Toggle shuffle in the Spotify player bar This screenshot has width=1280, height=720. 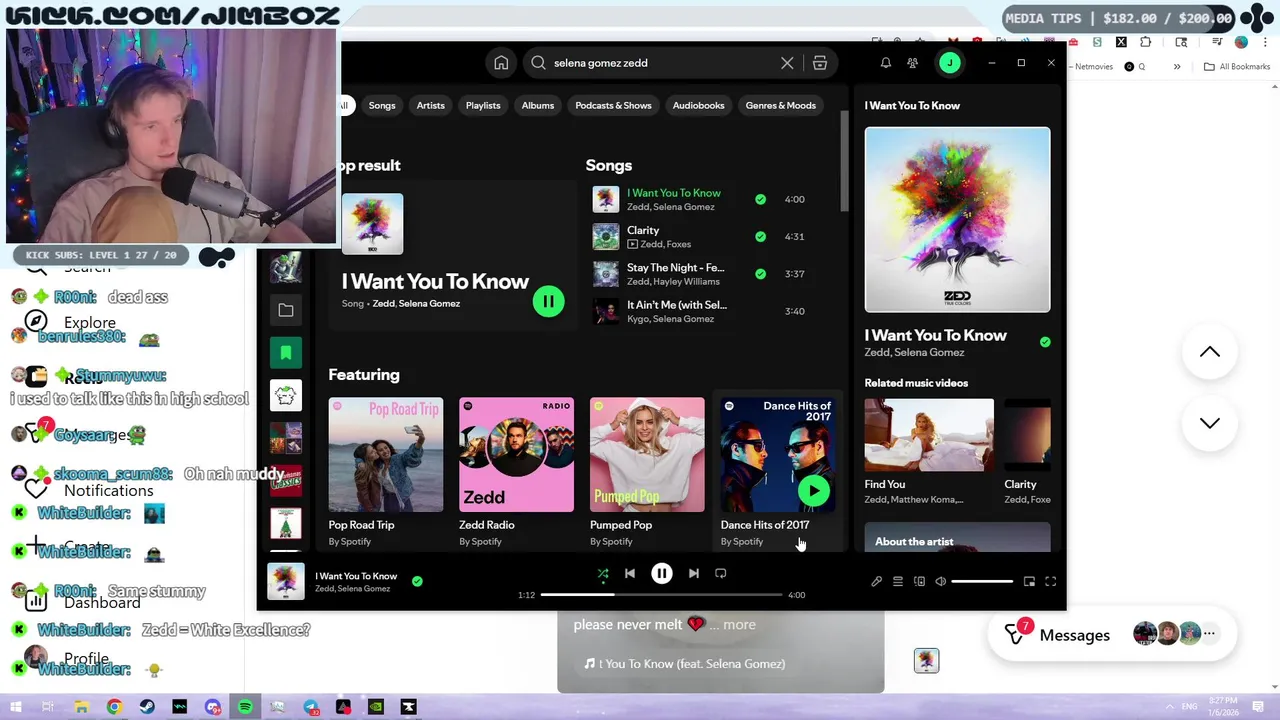click(x=603, y=573)
